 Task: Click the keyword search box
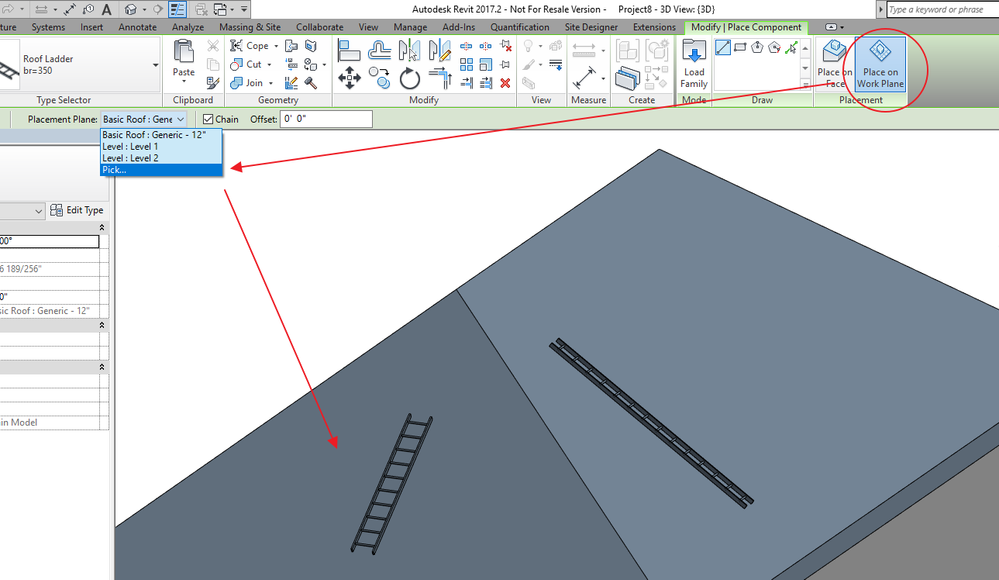click(942, 10)
